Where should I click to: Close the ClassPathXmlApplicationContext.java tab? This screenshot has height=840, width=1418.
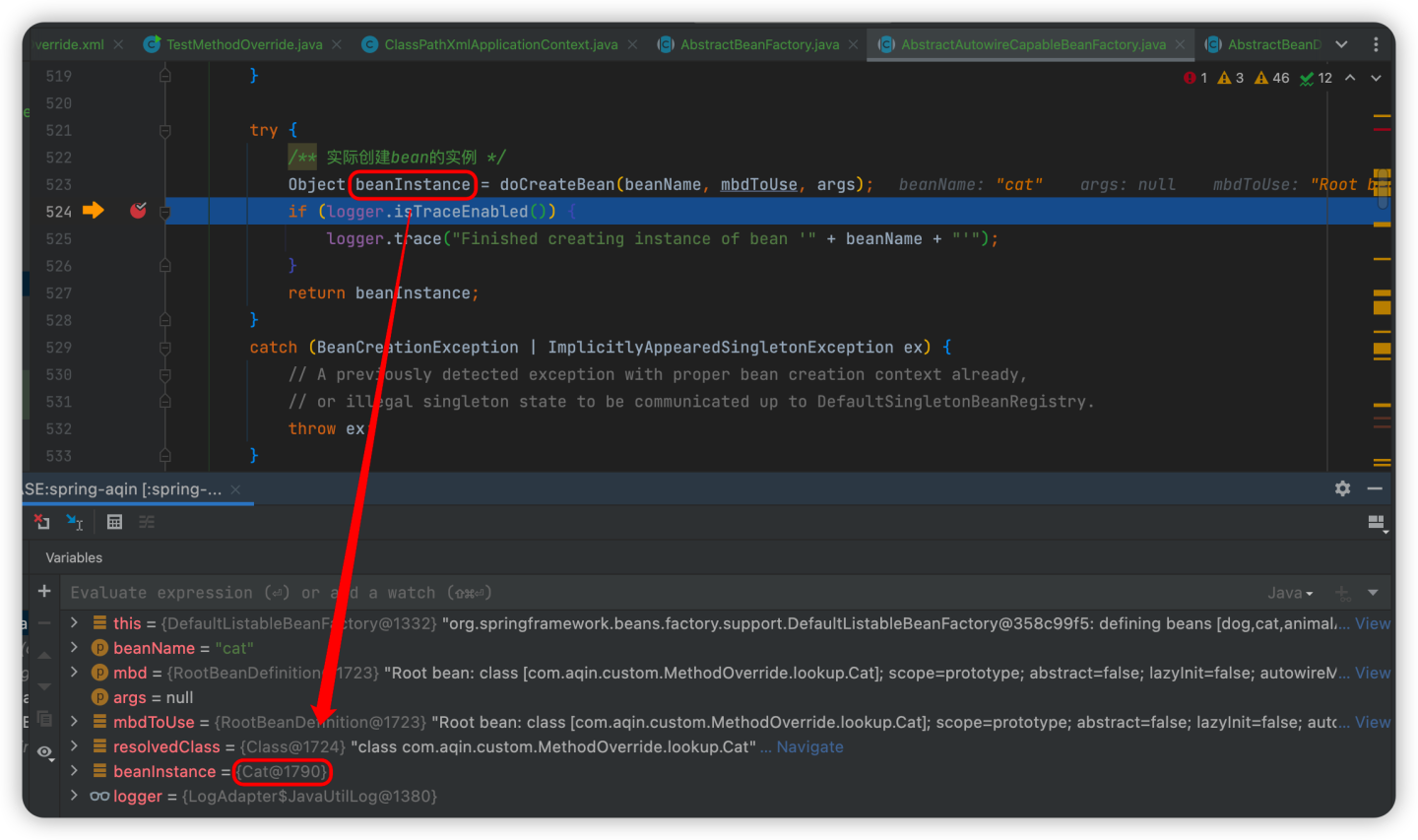pos(632,44)
